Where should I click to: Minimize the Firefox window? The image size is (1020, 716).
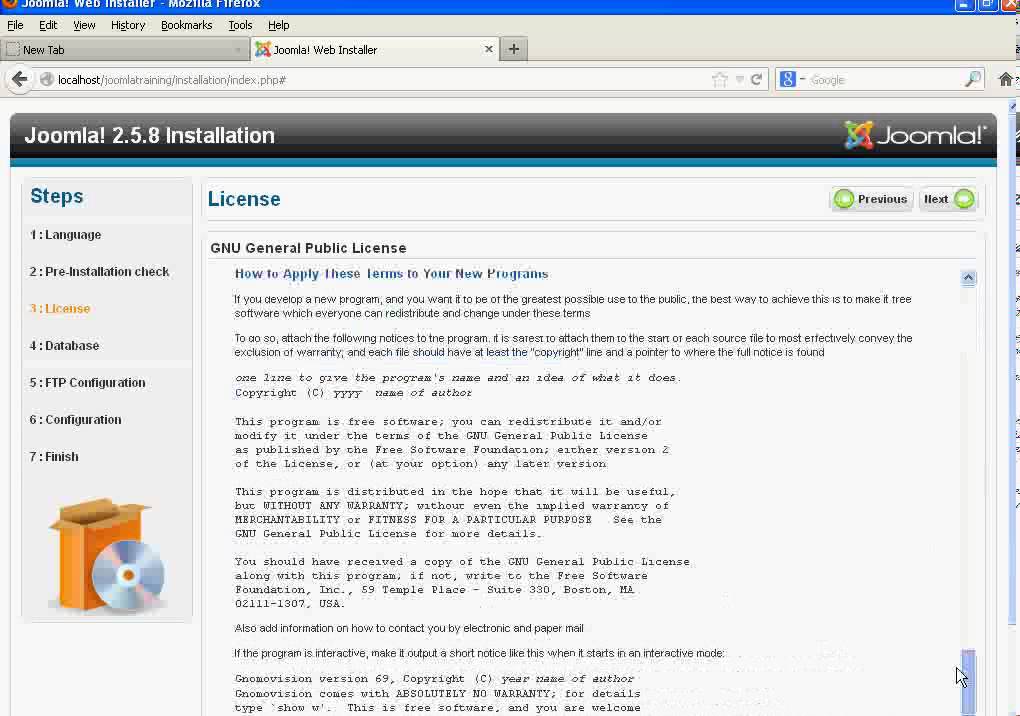click(x=965, y=5)
